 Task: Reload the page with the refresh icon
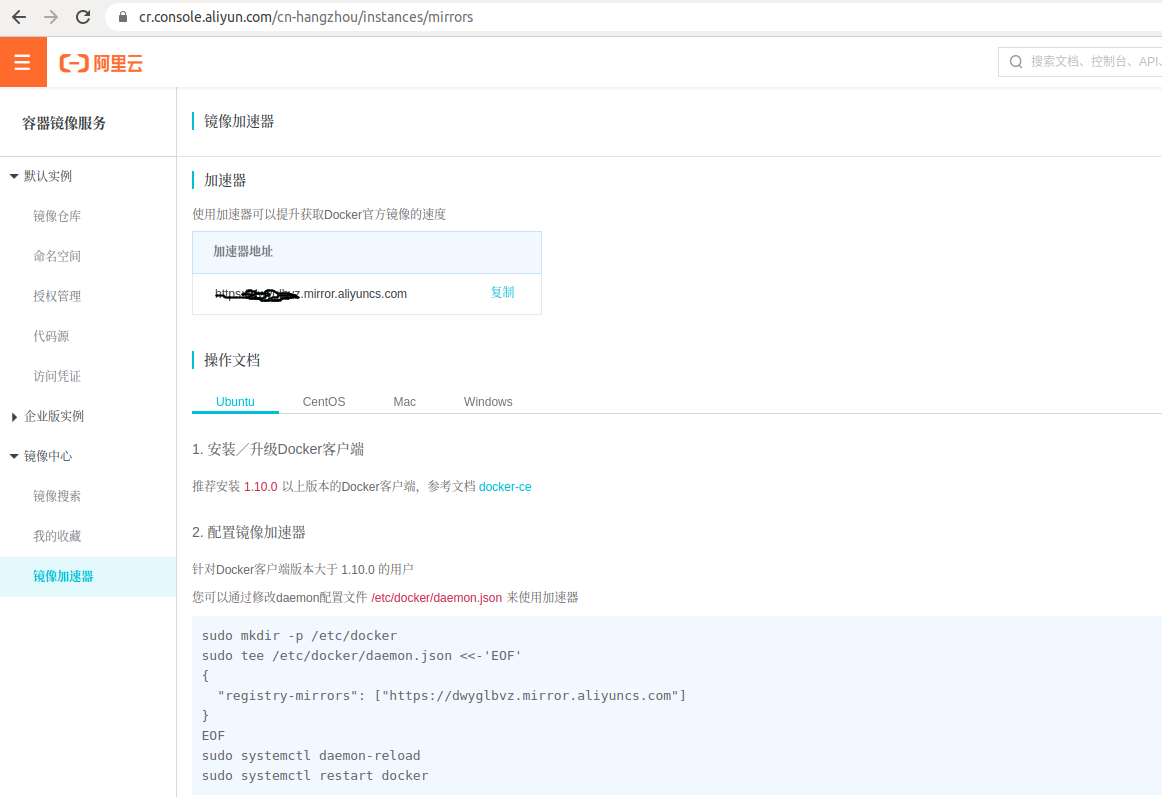(83, 17)
